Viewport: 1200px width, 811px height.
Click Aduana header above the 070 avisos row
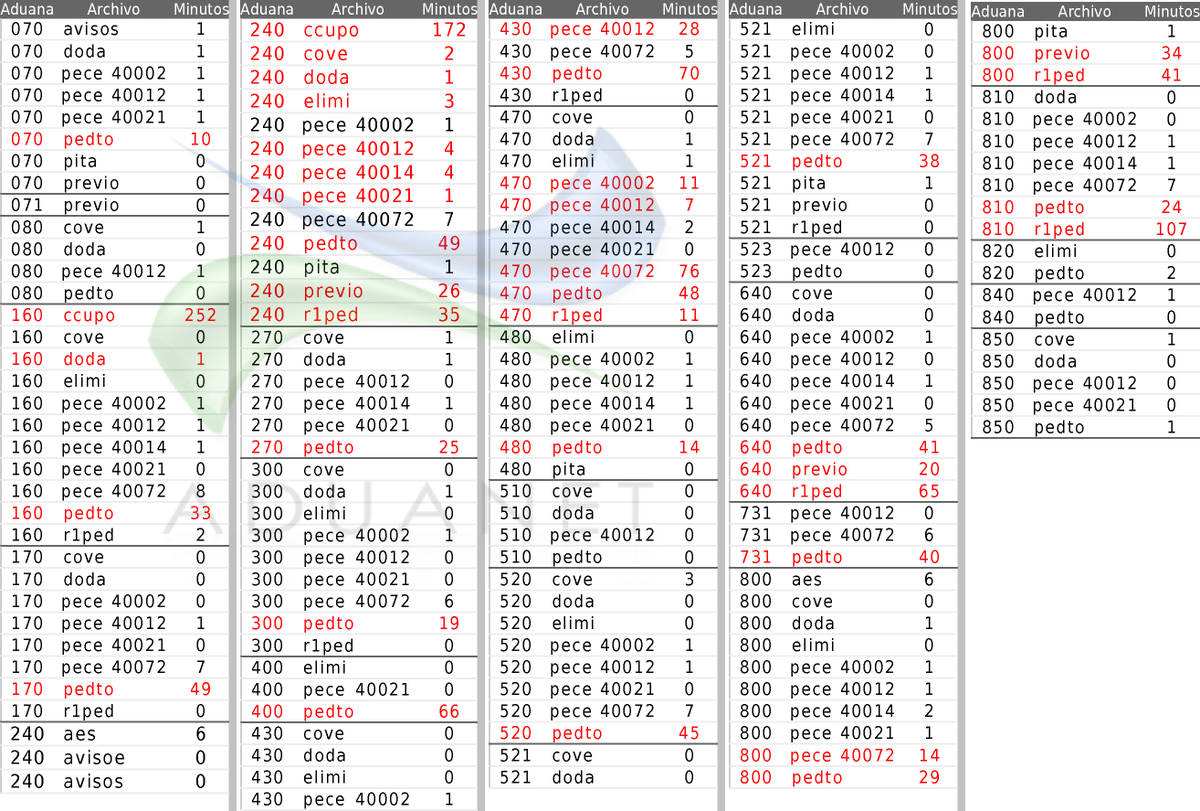[29, 9]
